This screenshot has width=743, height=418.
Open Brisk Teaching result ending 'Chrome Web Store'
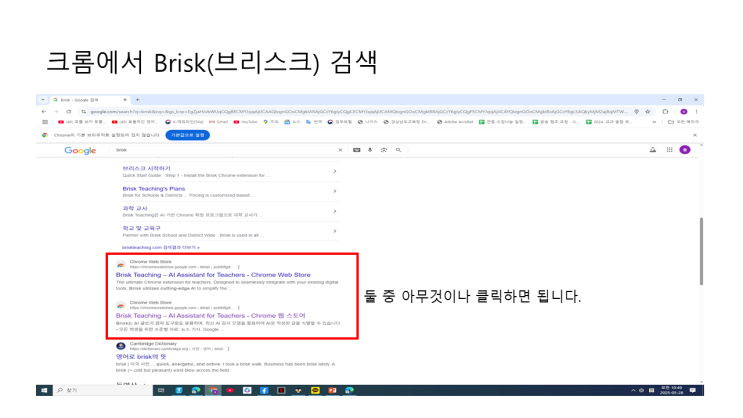point(213,275)
